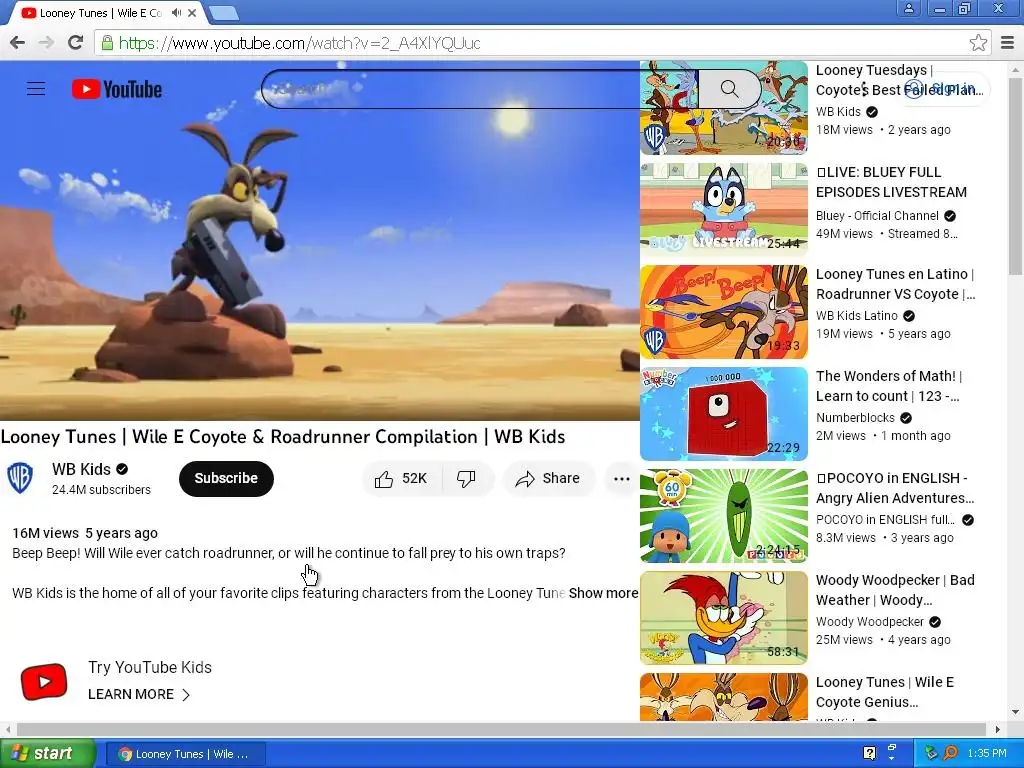The height and width of the screenshot is (768, 1024).
Task: Click 'The Wonders of Math!' video title
Action: point(889,386)
